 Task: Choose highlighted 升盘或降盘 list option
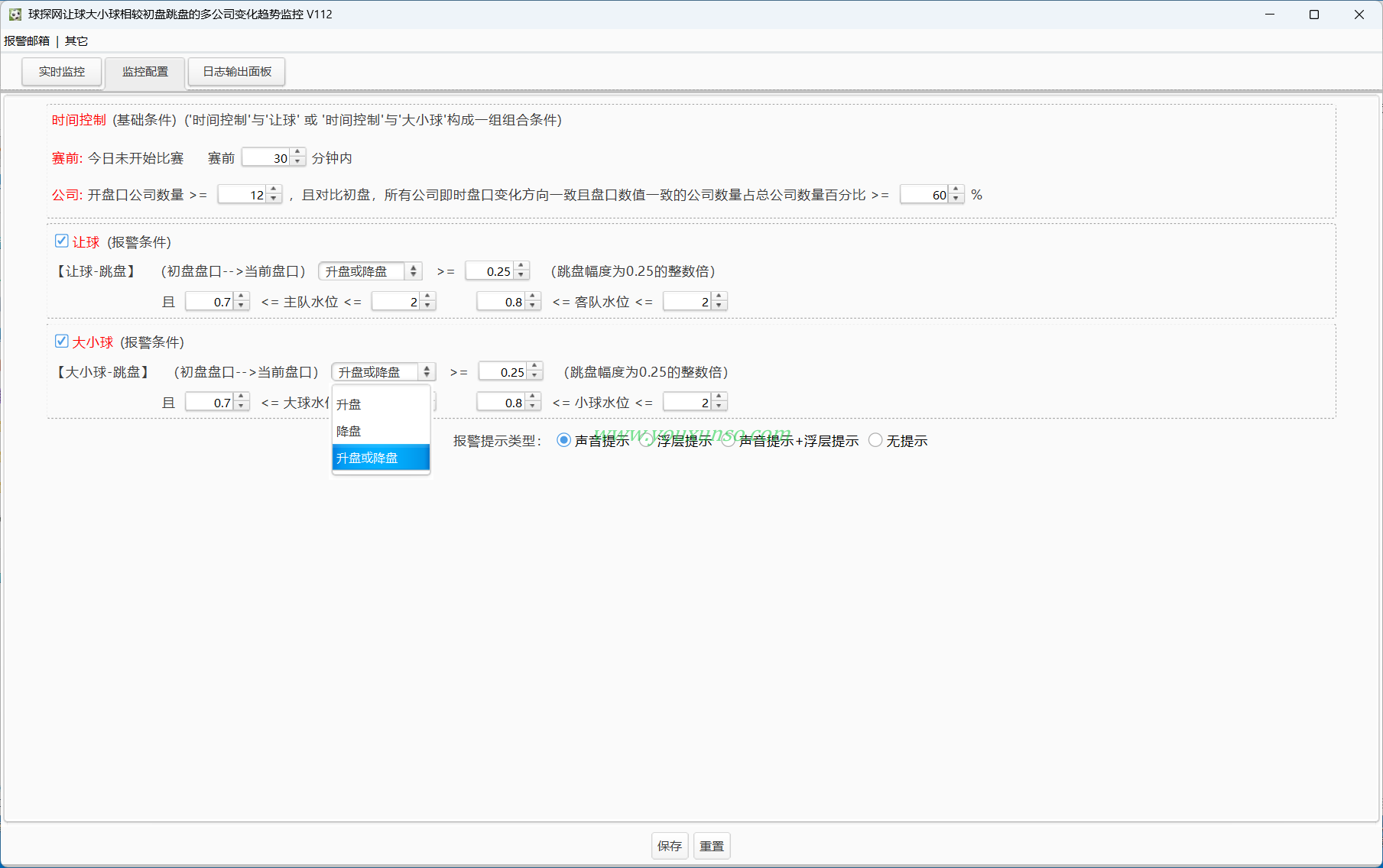tap(381, 458)
